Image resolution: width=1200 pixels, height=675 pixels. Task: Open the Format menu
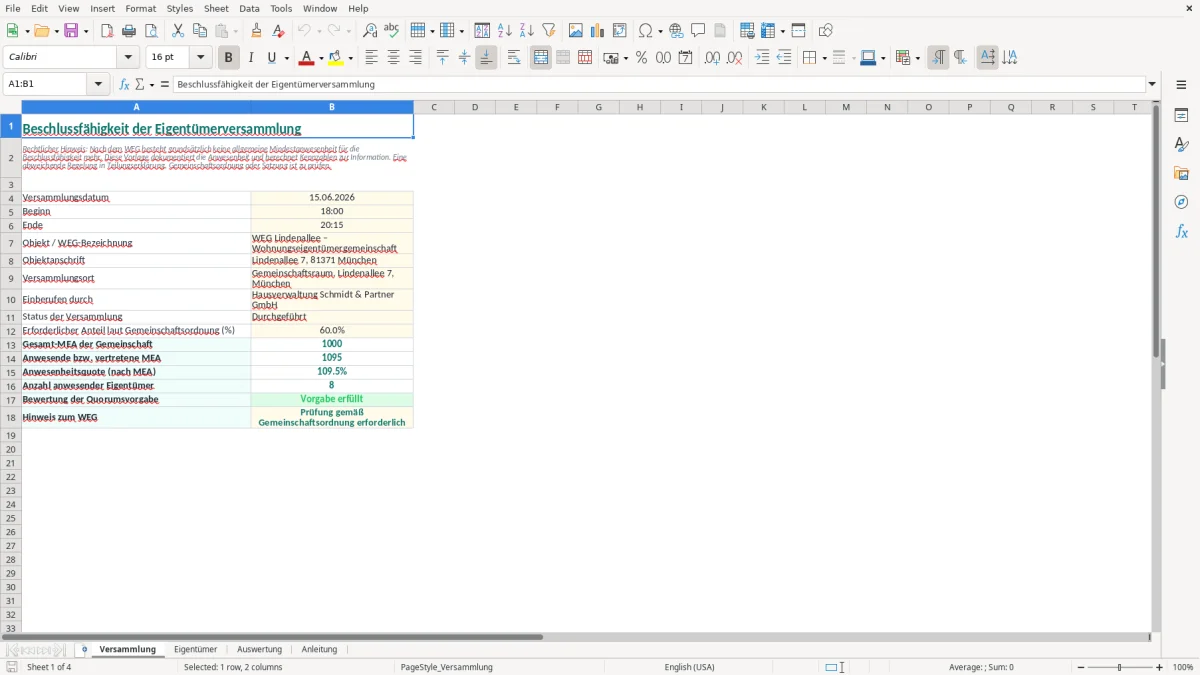coord(141,8)
